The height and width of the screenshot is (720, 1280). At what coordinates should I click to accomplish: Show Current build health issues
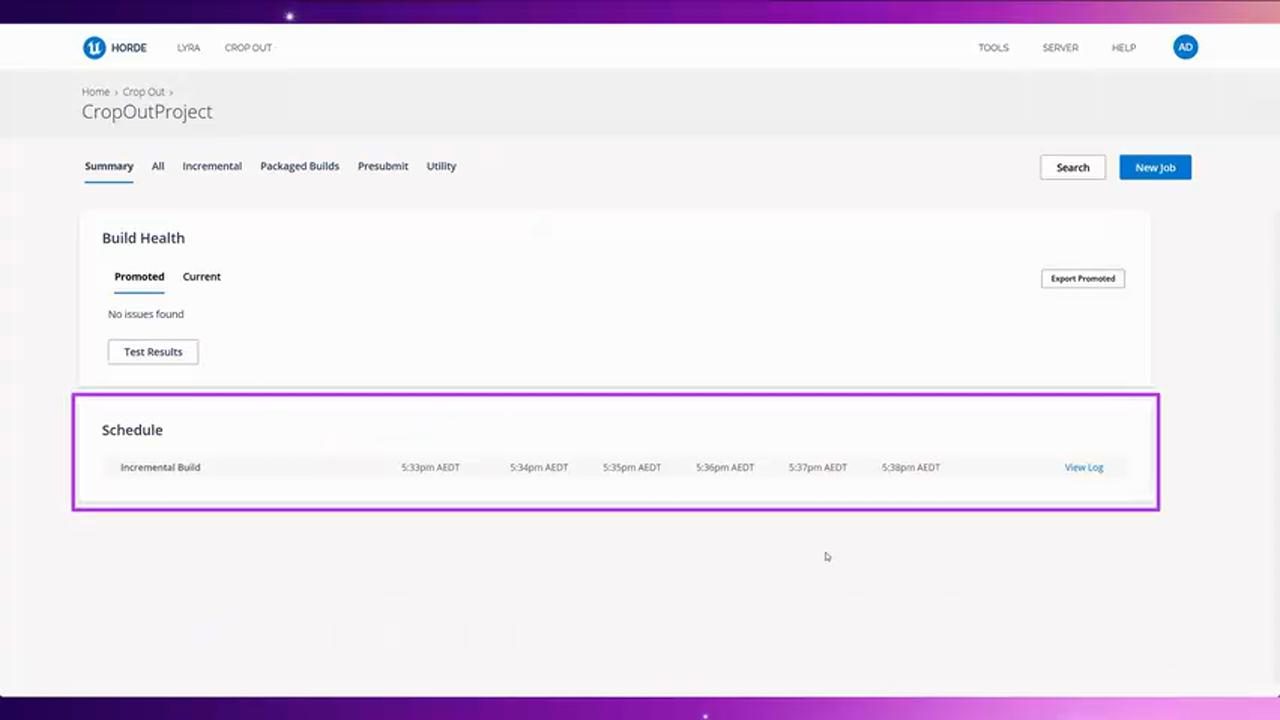(201, 277)
